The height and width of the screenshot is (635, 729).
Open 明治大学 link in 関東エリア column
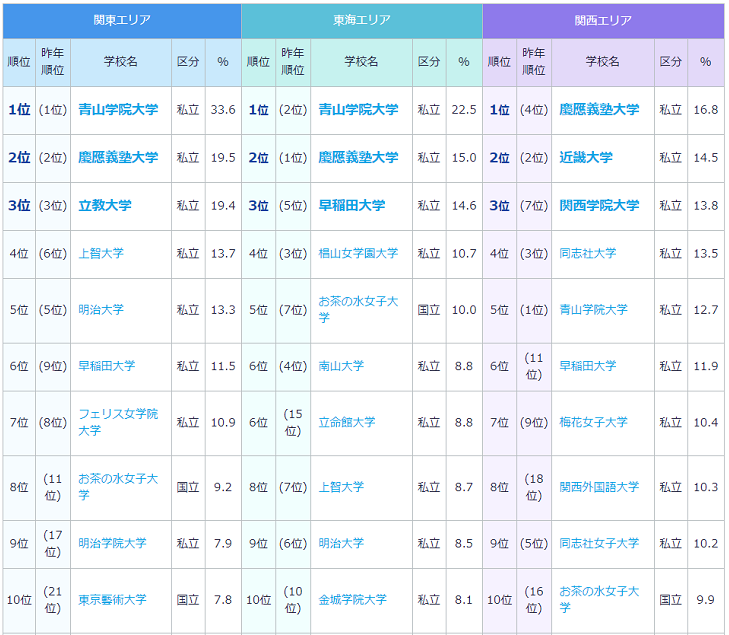click(101, 310)
